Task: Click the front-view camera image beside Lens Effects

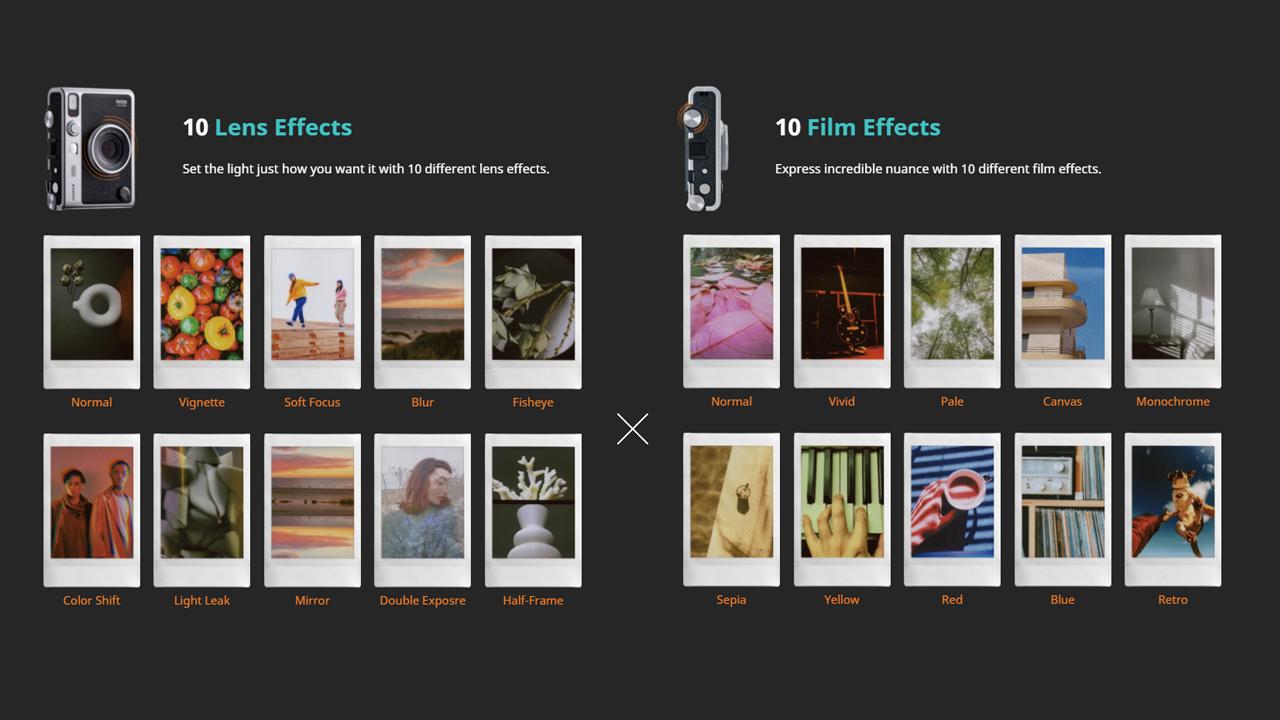Action: 90,148
